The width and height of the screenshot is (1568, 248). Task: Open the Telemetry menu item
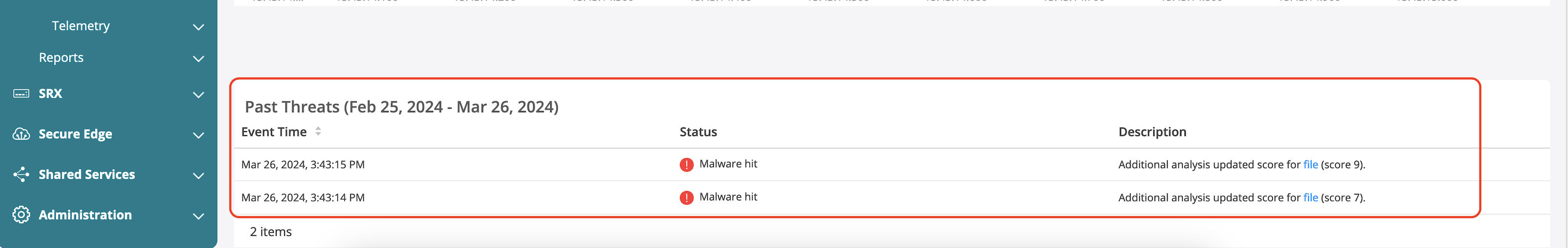[x=81, y=25]
